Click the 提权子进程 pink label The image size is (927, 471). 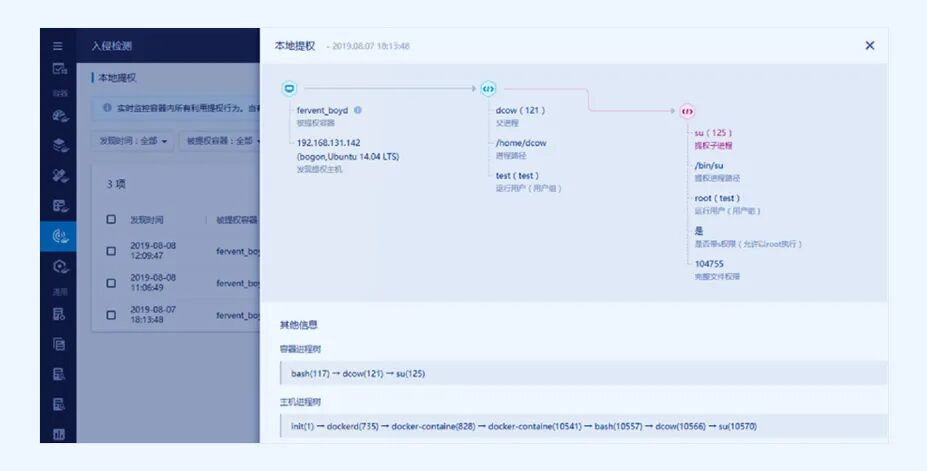[x=714, y=145]
